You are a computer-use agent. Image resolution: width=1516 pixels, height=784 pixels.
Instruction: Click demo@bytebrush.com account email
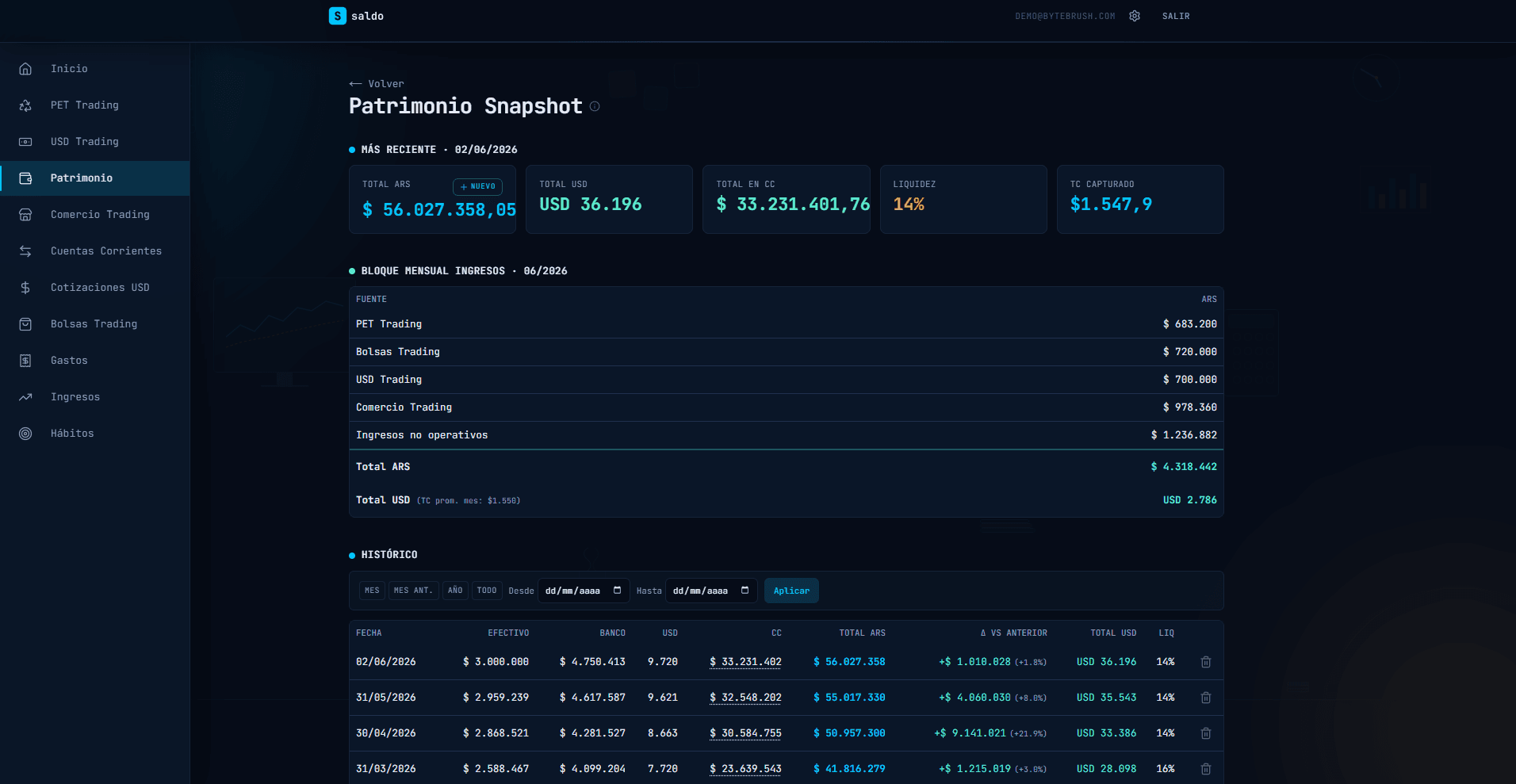pyautogui.click(x=1065, y=17)
